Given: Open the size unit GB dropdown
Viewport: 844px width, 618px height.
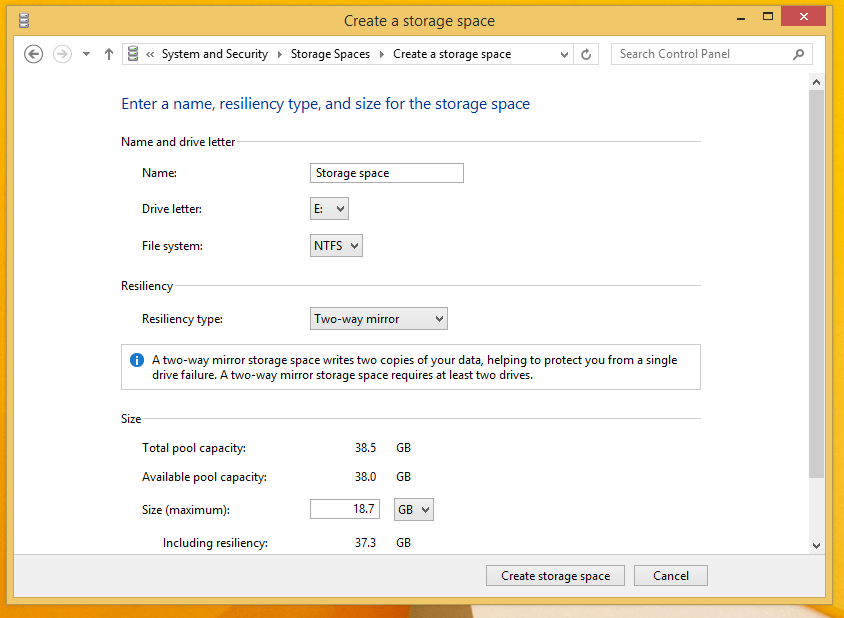Looking at the screenshot, I should [414, 509].
